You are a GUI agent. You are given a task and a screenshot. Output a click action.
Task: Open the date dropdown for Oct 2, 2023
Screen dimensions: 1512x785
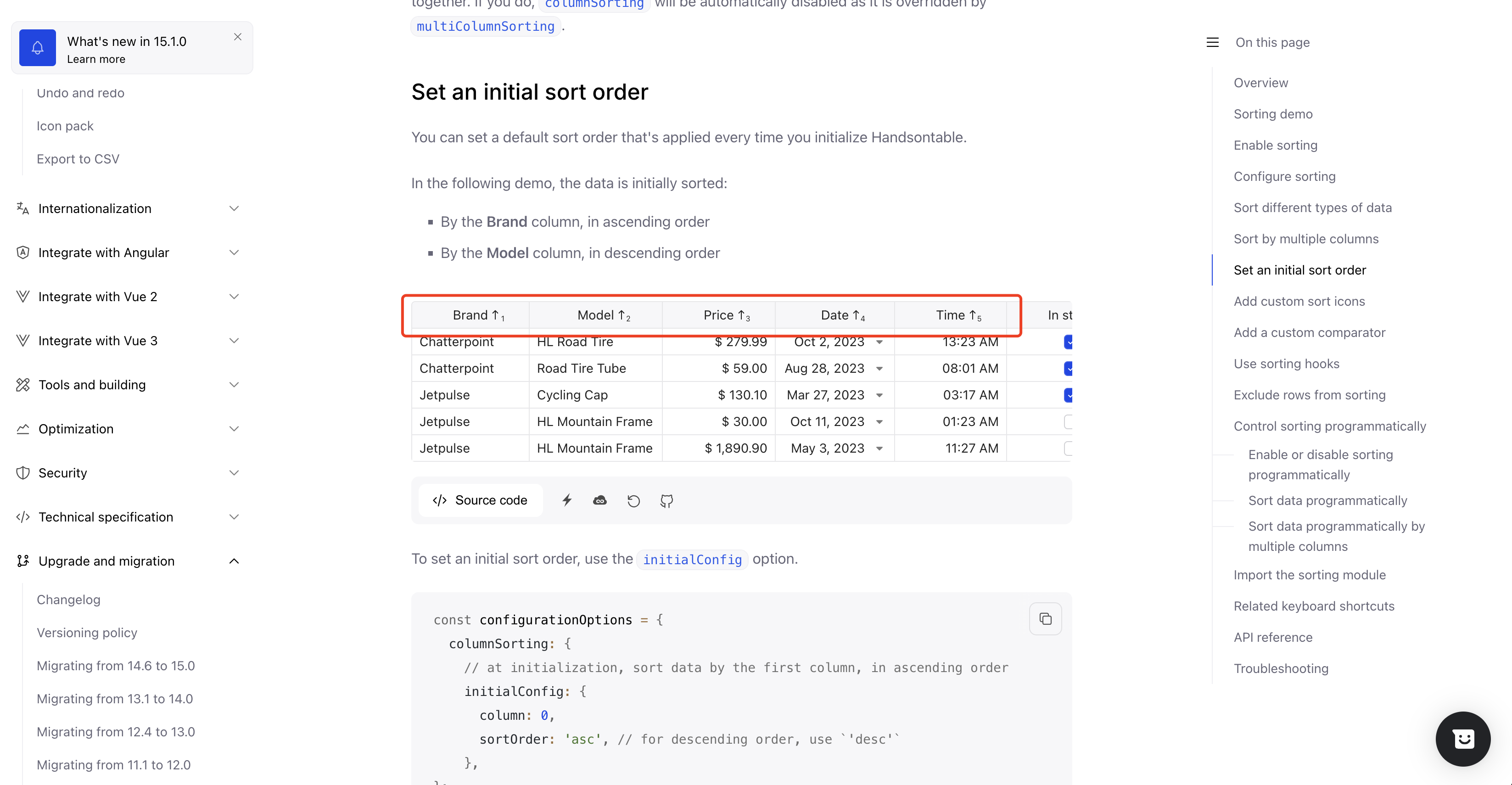pos(879,342)
